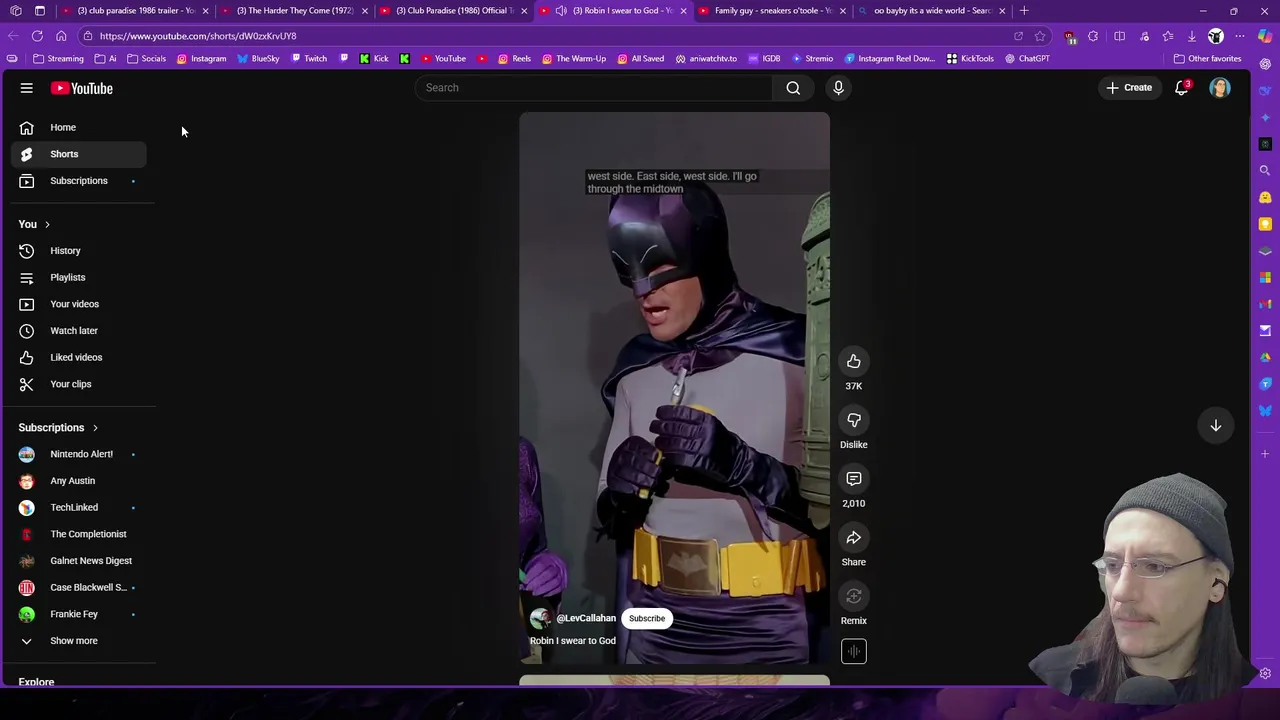Switch to Club Paradise (1986) Official tab
1280x720 pixels.
453,11
